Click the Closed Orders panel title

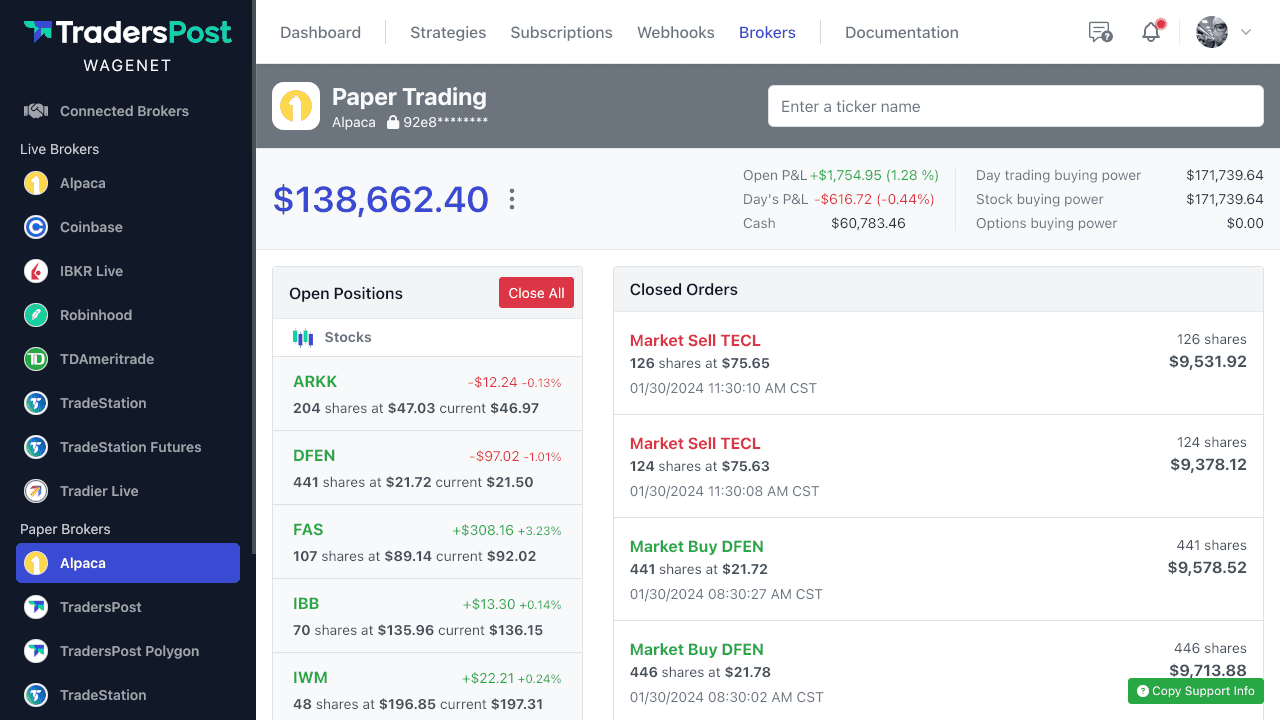pos(684,289)
